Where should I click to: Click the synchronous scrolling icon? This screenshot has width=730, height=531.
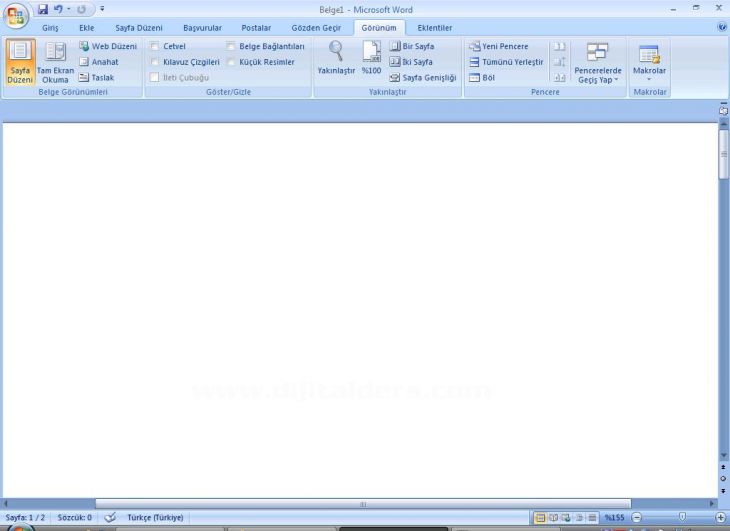tap(559, 62)
